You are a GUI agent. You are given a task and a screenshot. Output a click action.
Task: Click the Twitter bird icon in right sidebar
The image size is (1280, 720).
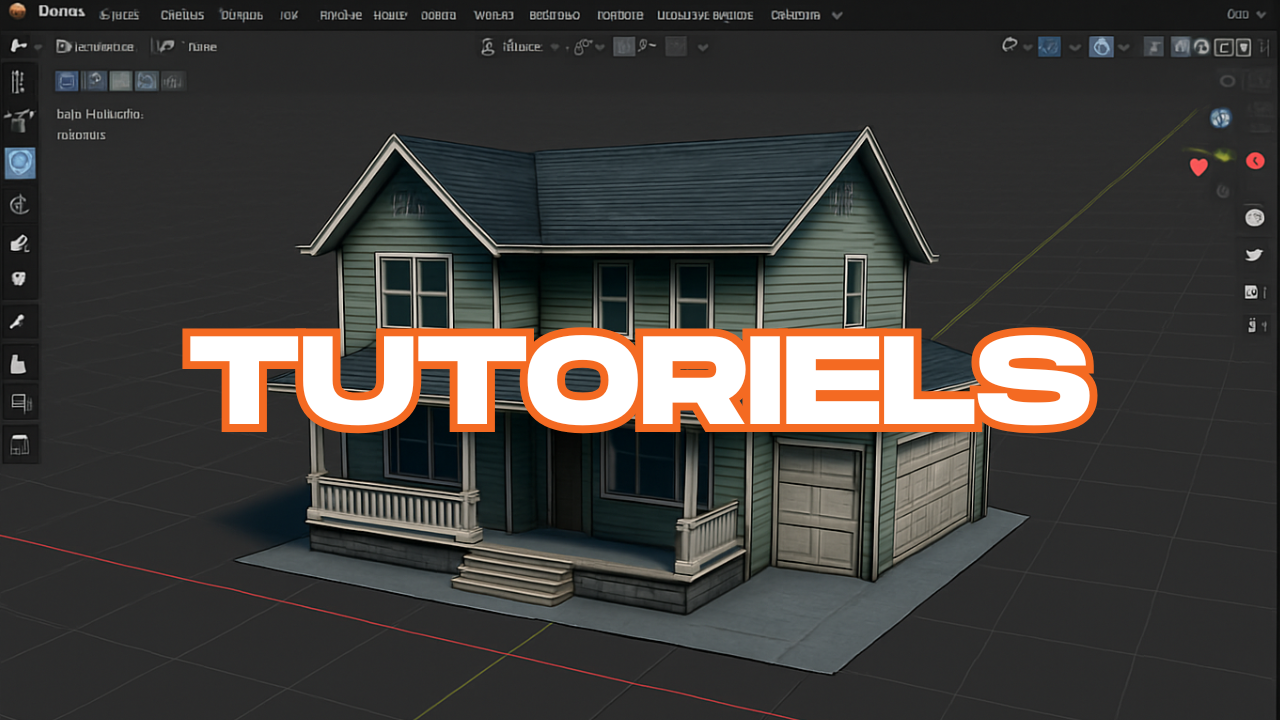click(1253, 255)
